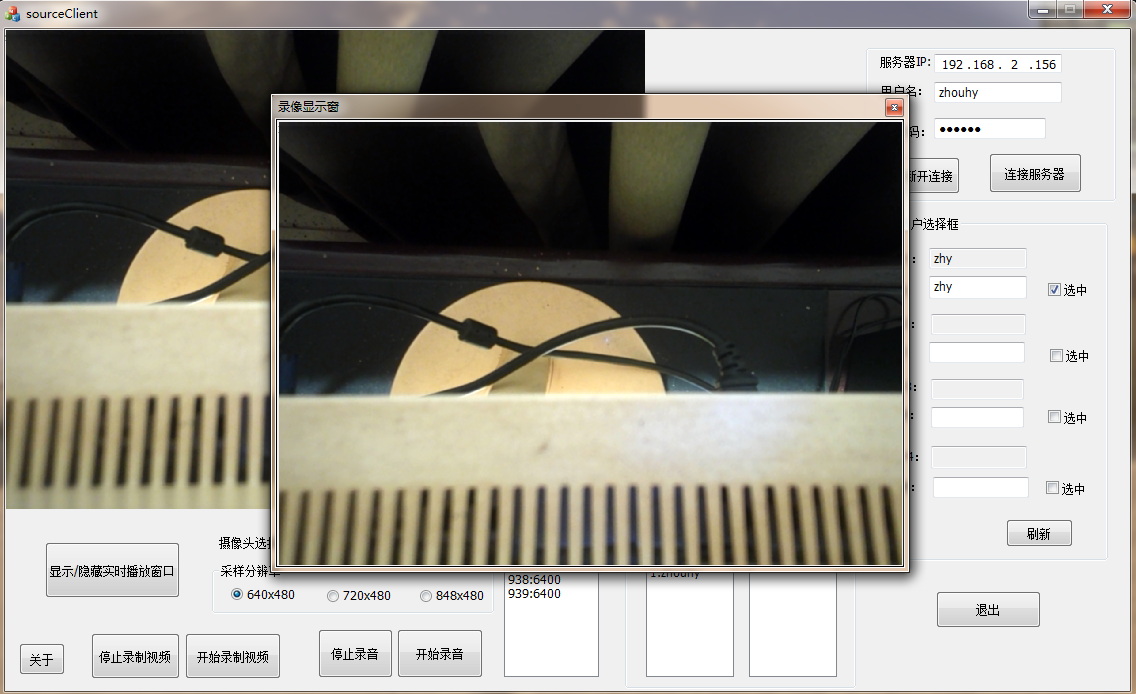Close the 录像显示窗 video popup window
This screenshot has width=1136, height=694.
[894, 107]
